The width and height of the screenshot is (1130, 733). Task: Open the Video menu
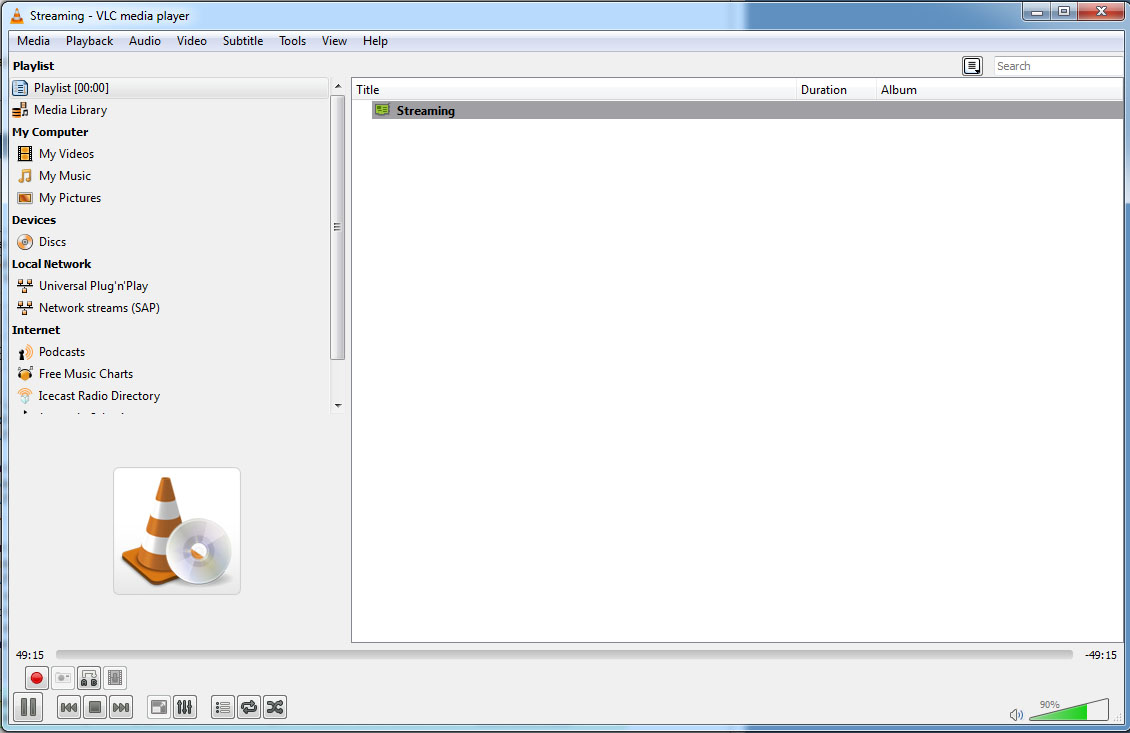[192, 41]
